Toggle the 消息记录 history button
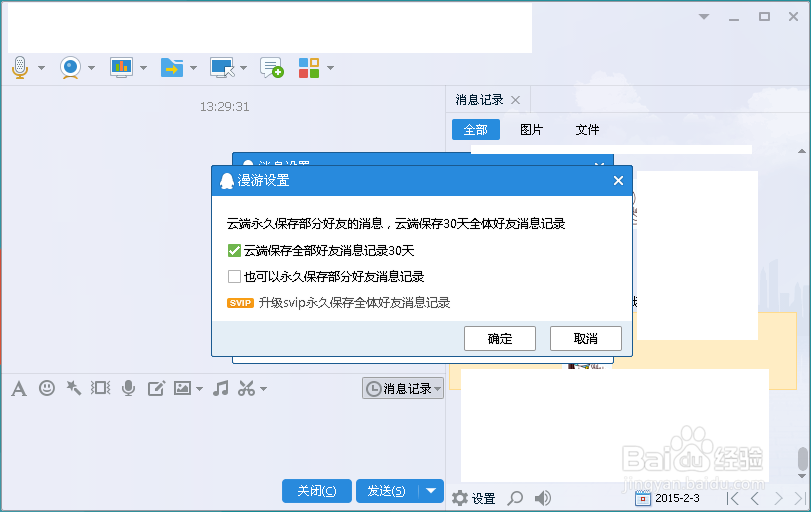 coord(403,388)
